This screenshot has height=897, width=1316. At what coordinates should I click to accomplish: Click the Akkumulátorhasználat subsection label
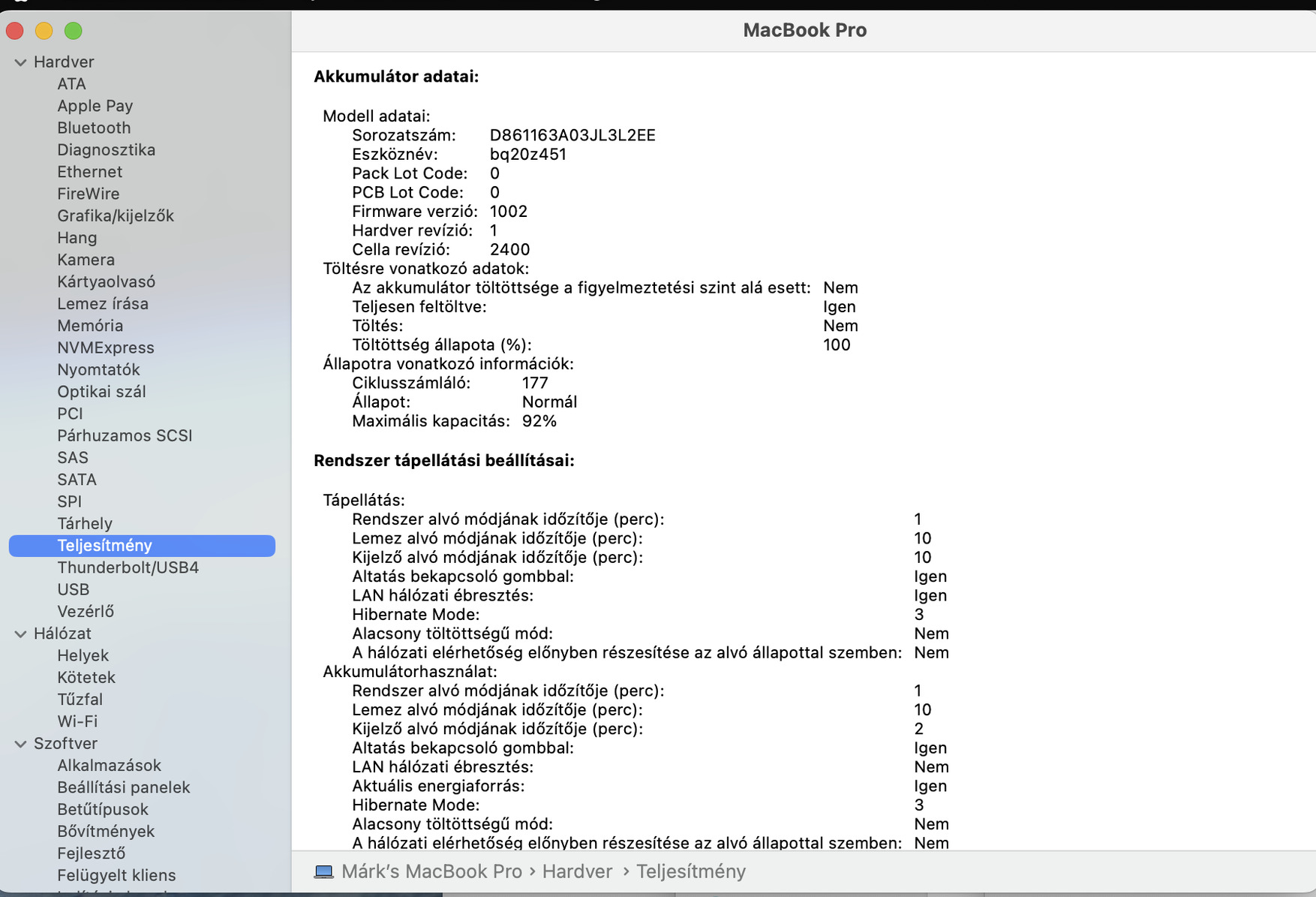[410, 671]
